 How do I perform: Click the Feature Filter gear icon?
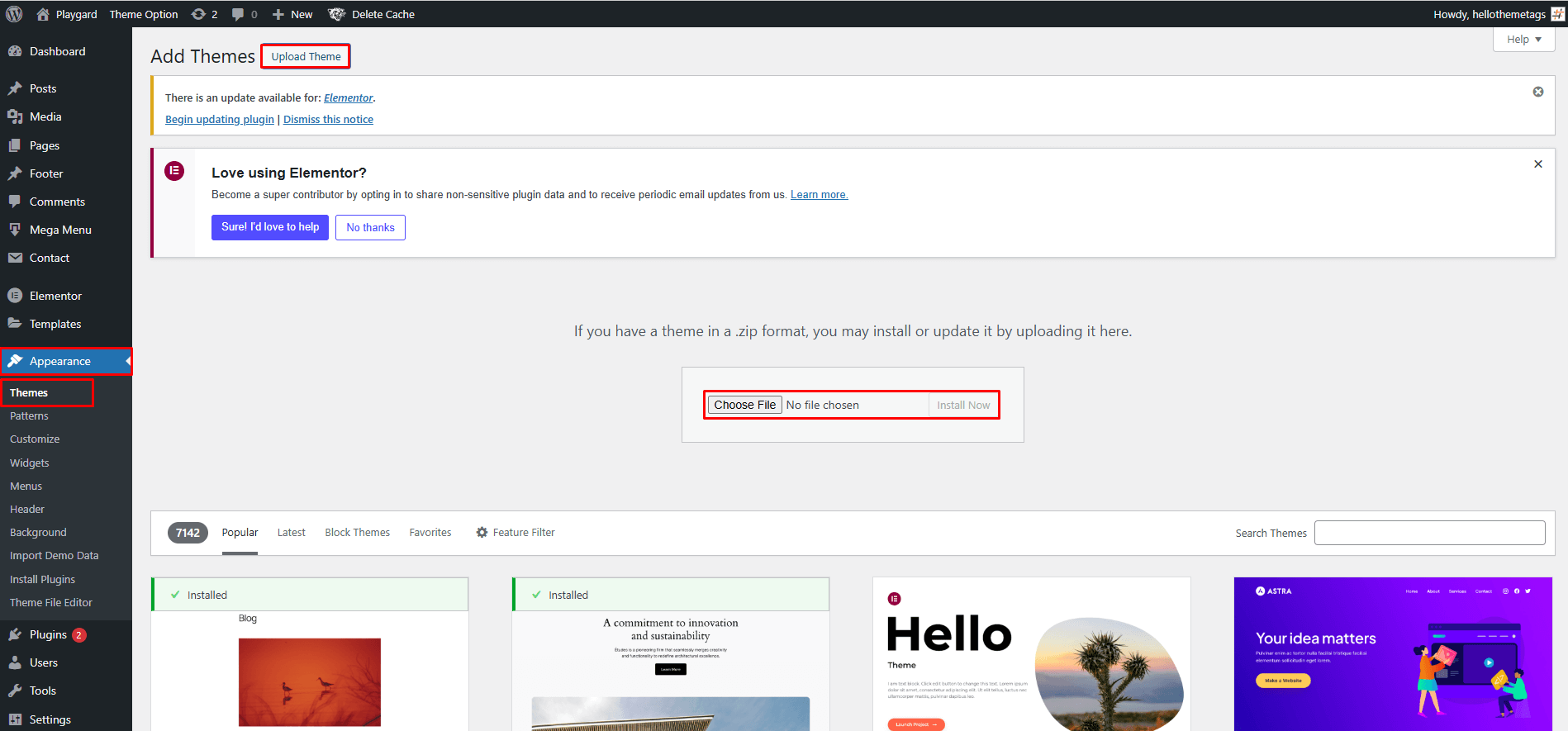(x=482, y=533)
